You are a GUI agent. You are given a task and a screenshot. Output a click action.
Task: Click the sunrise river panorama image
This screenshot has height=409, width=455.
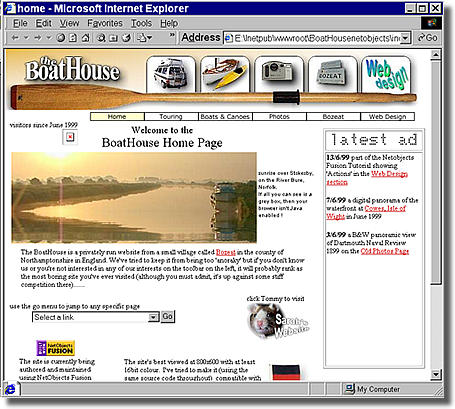click(x=134, y=197)
